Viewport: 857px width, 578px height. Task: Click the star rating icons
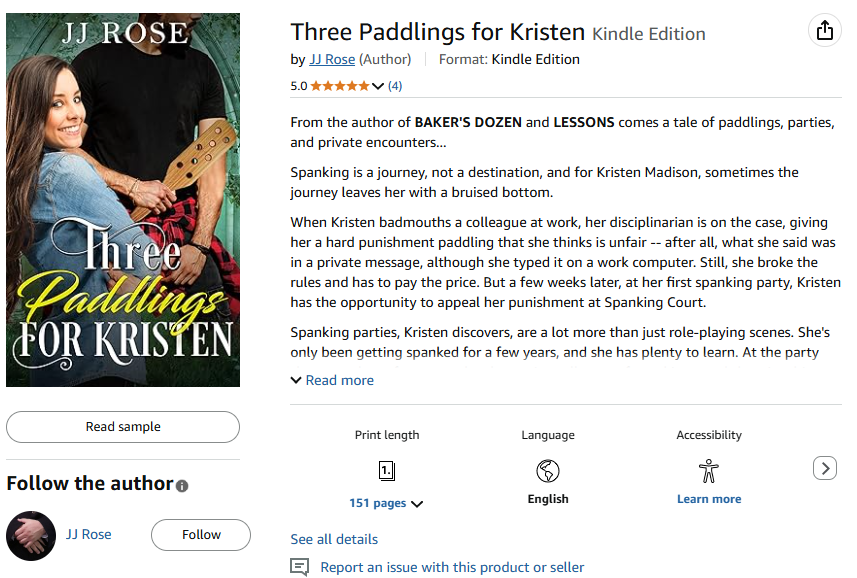pos(339,86)
